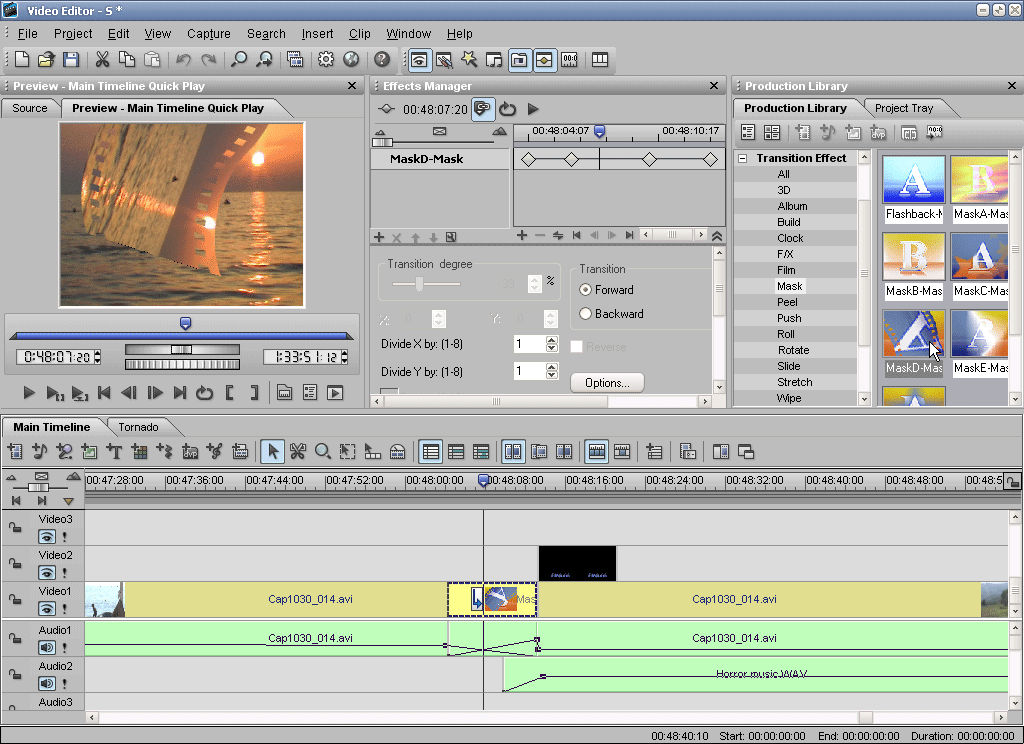Toggle visibility eye on Video2 track
This screenshot has height=744, width=1024.
click(46, 573)
